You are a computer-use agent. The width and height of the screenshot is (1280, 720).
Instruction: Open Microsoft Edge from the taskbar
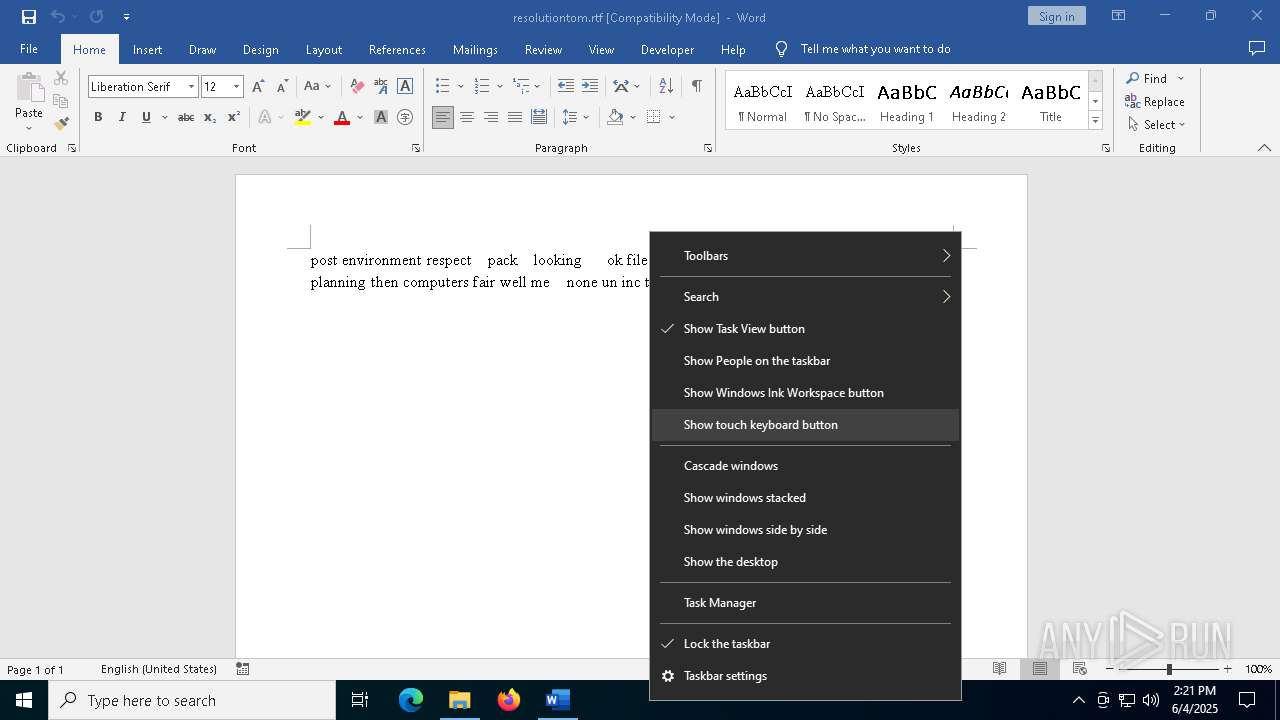tap(411, 700)
